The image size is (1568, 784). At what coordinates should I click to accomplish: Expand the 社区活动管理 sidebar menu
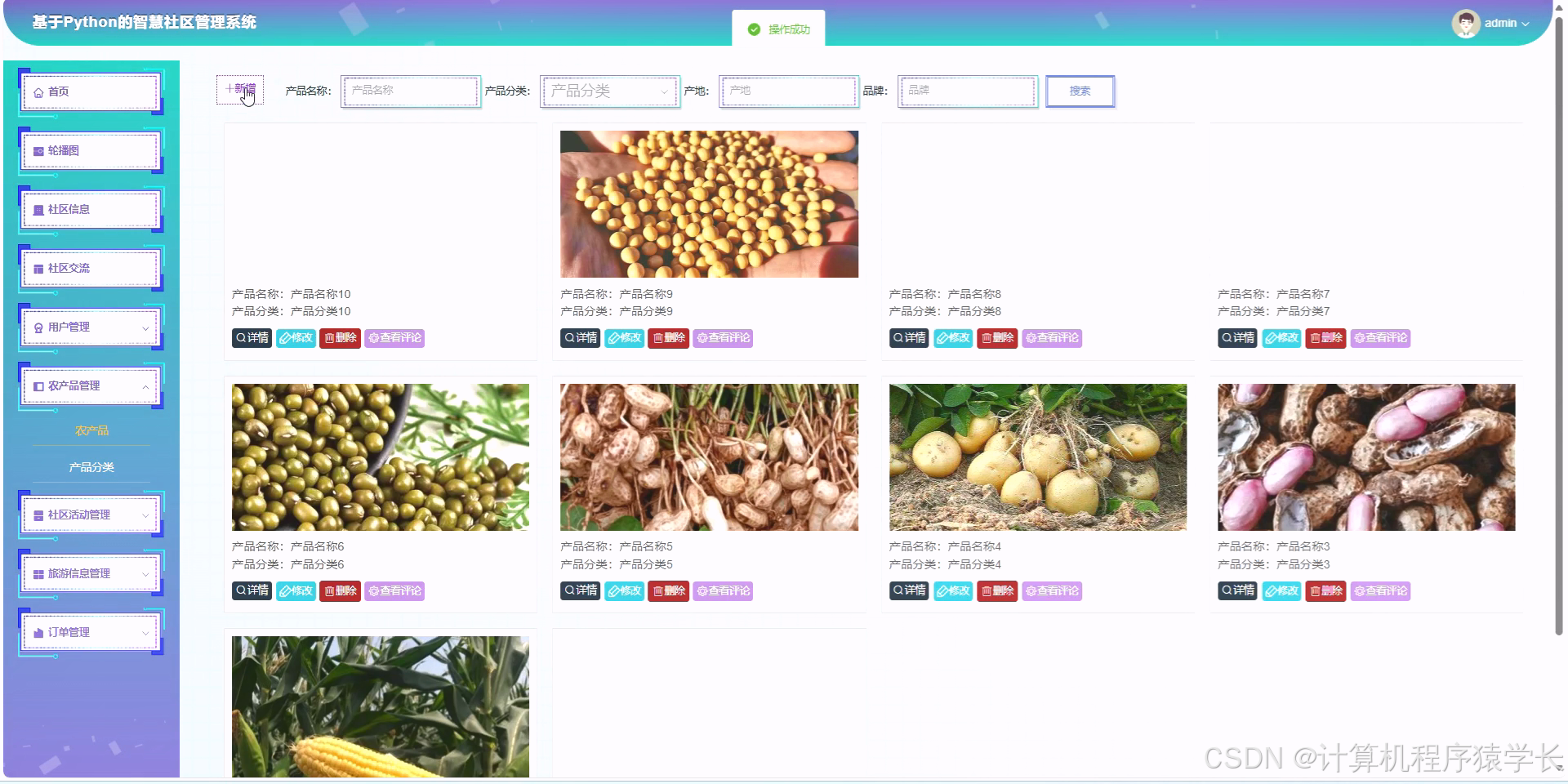(91, 514)
